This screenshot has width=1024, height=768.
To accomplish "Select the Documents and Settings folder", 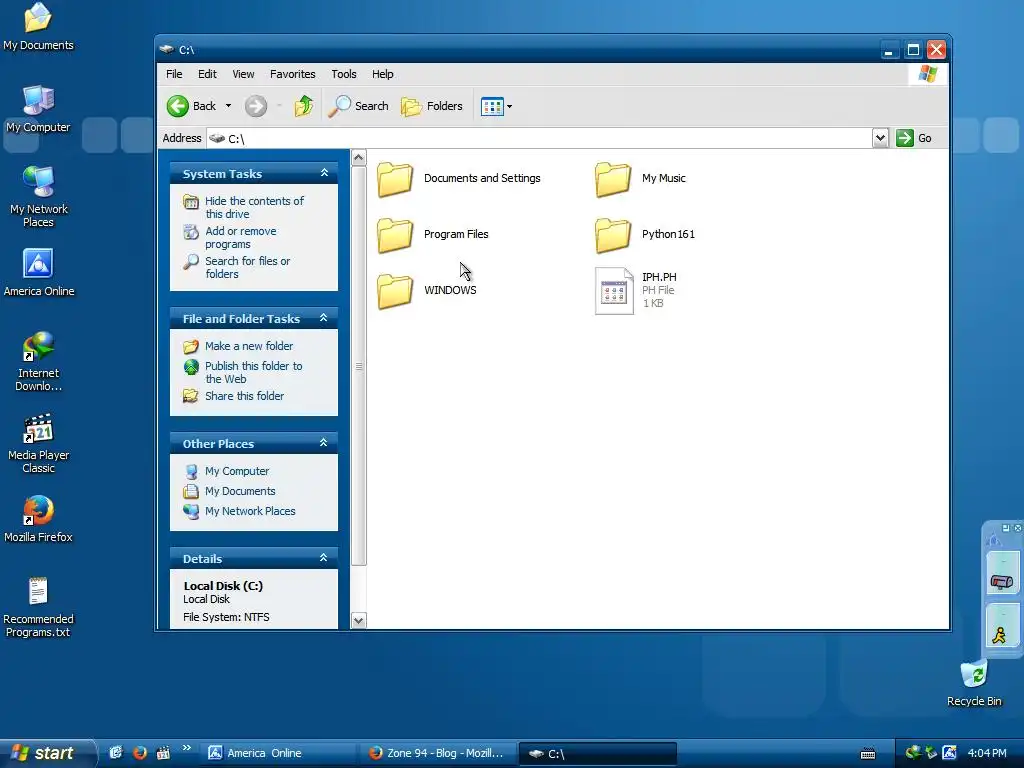I will pyautogui.click(x=459, y=178).
